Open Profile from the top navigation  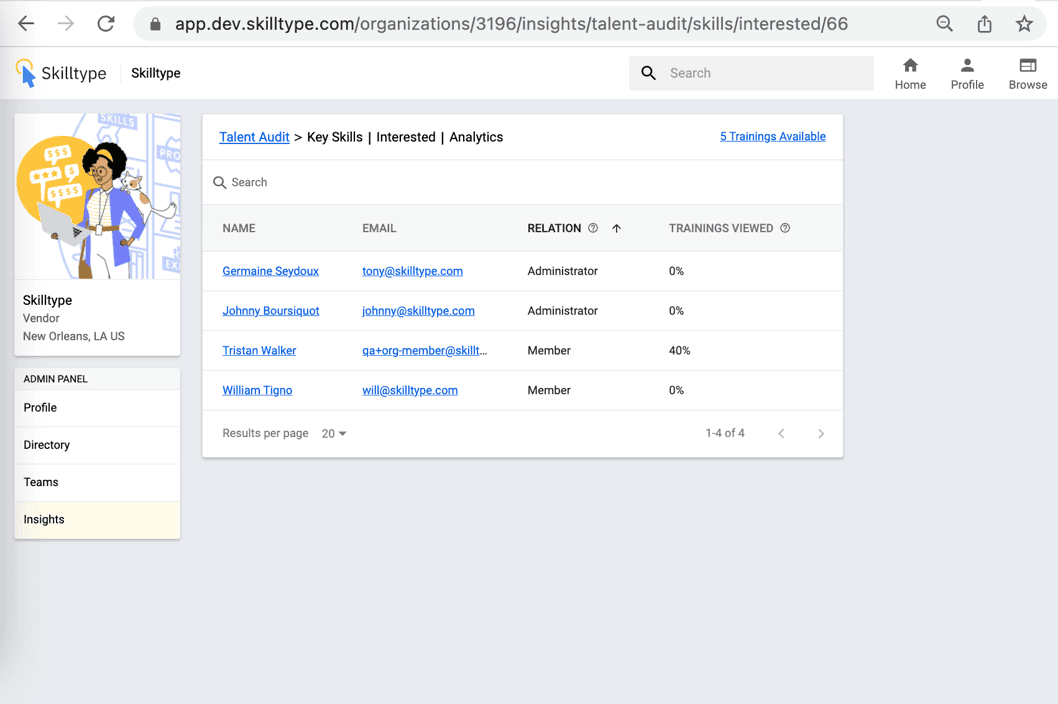click(x=967, y=74)
